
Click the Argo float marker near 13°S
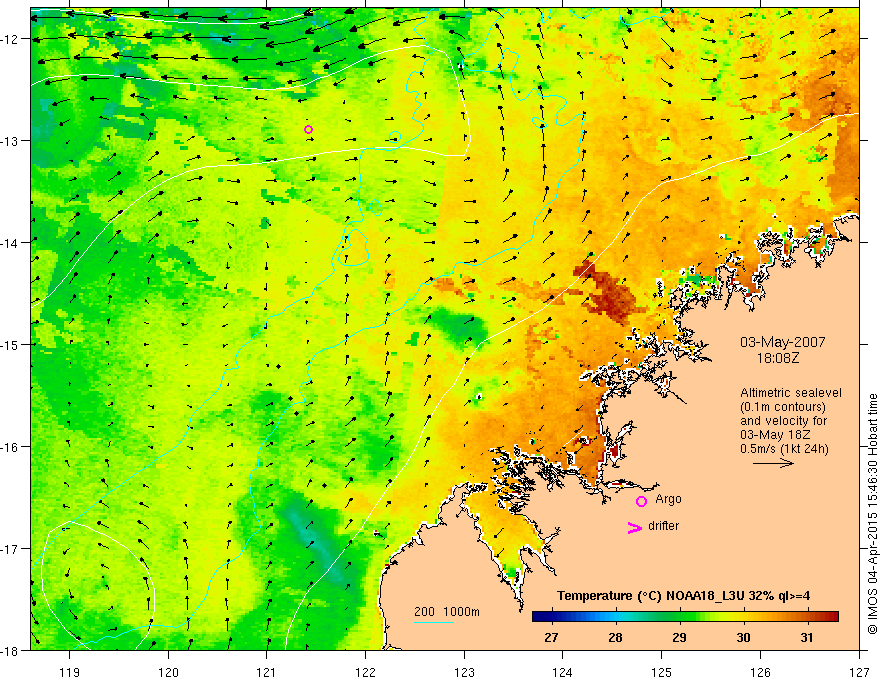pos(308,130)
